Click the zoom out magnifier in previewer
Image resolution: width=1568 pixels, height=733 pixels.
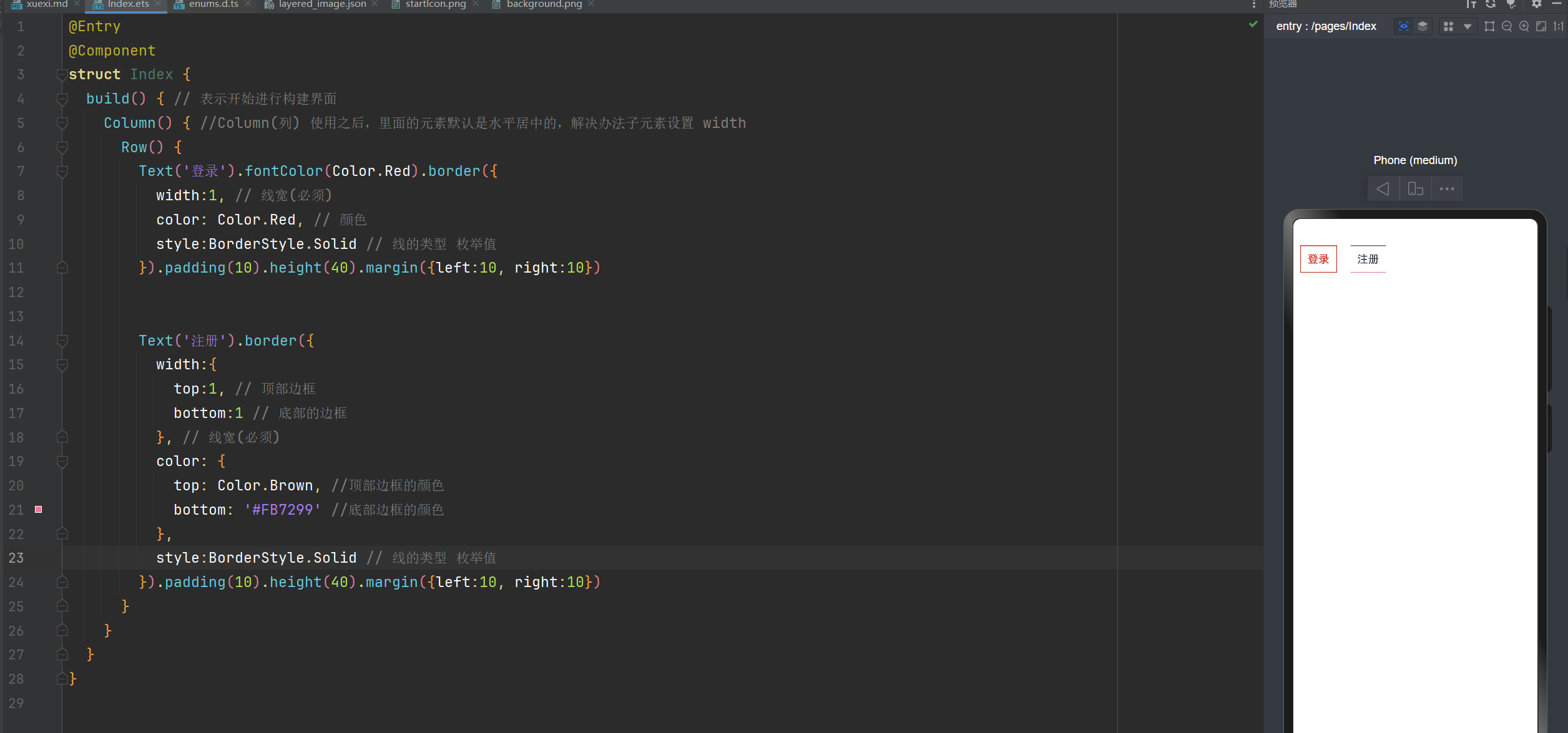(x=1507, y=26)
